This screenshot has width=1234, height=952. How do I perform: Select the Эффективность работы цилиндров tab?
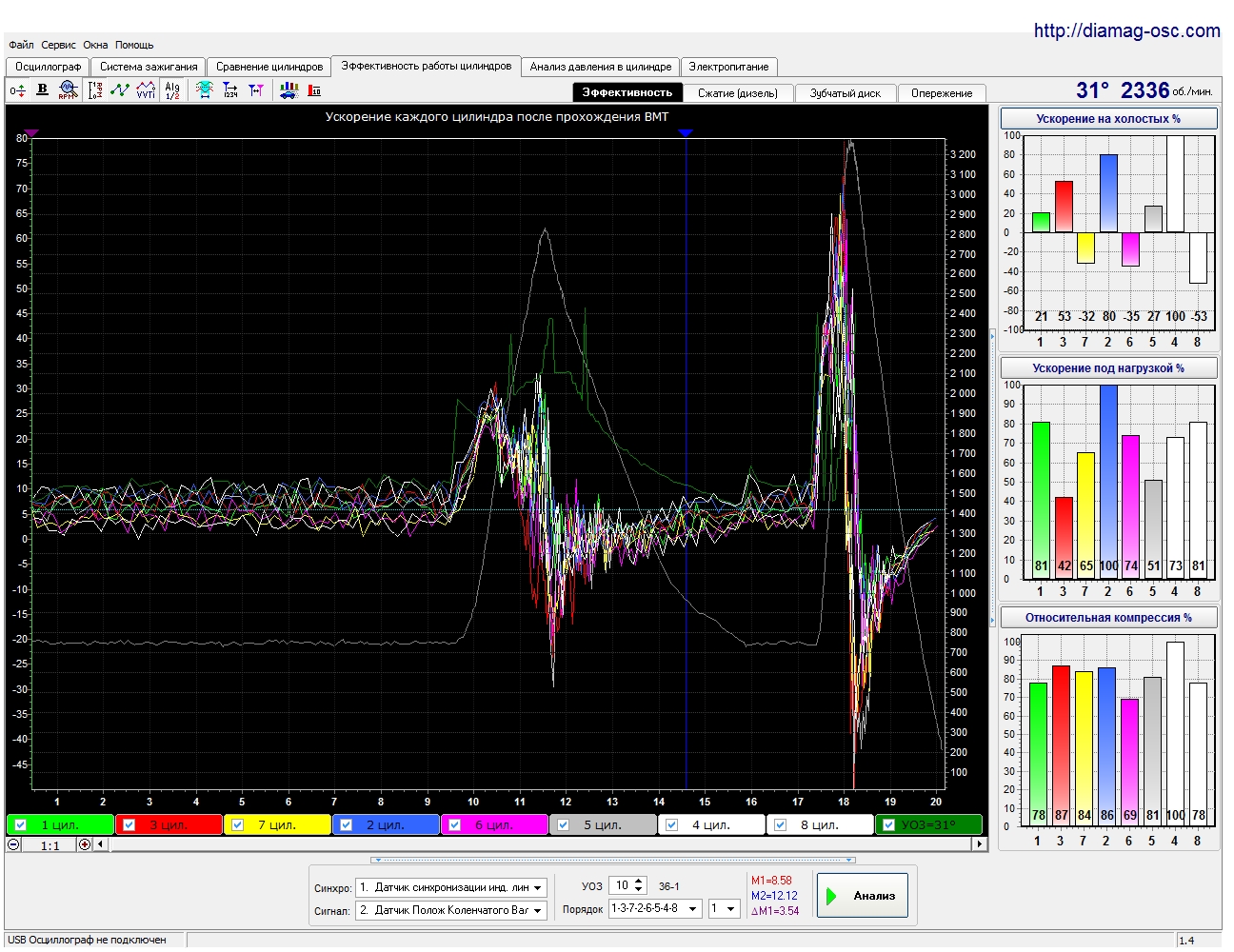(427, 66)
